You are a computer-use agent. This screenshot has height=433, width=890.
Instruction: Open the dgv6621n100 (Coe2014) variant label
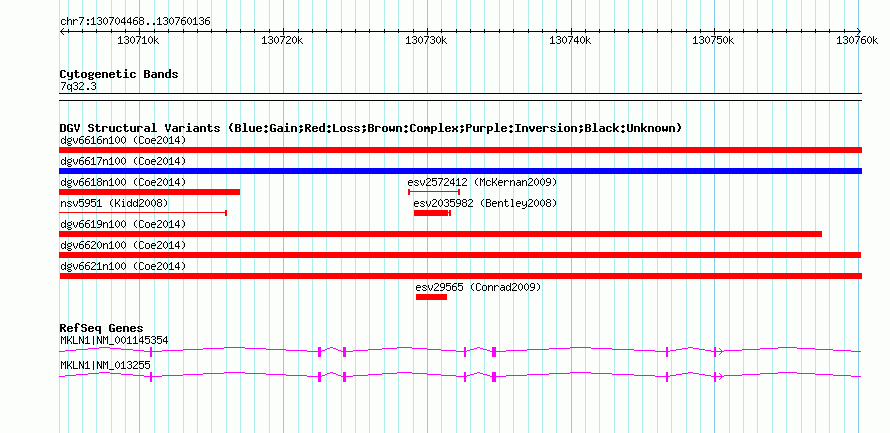coord(123,266)
